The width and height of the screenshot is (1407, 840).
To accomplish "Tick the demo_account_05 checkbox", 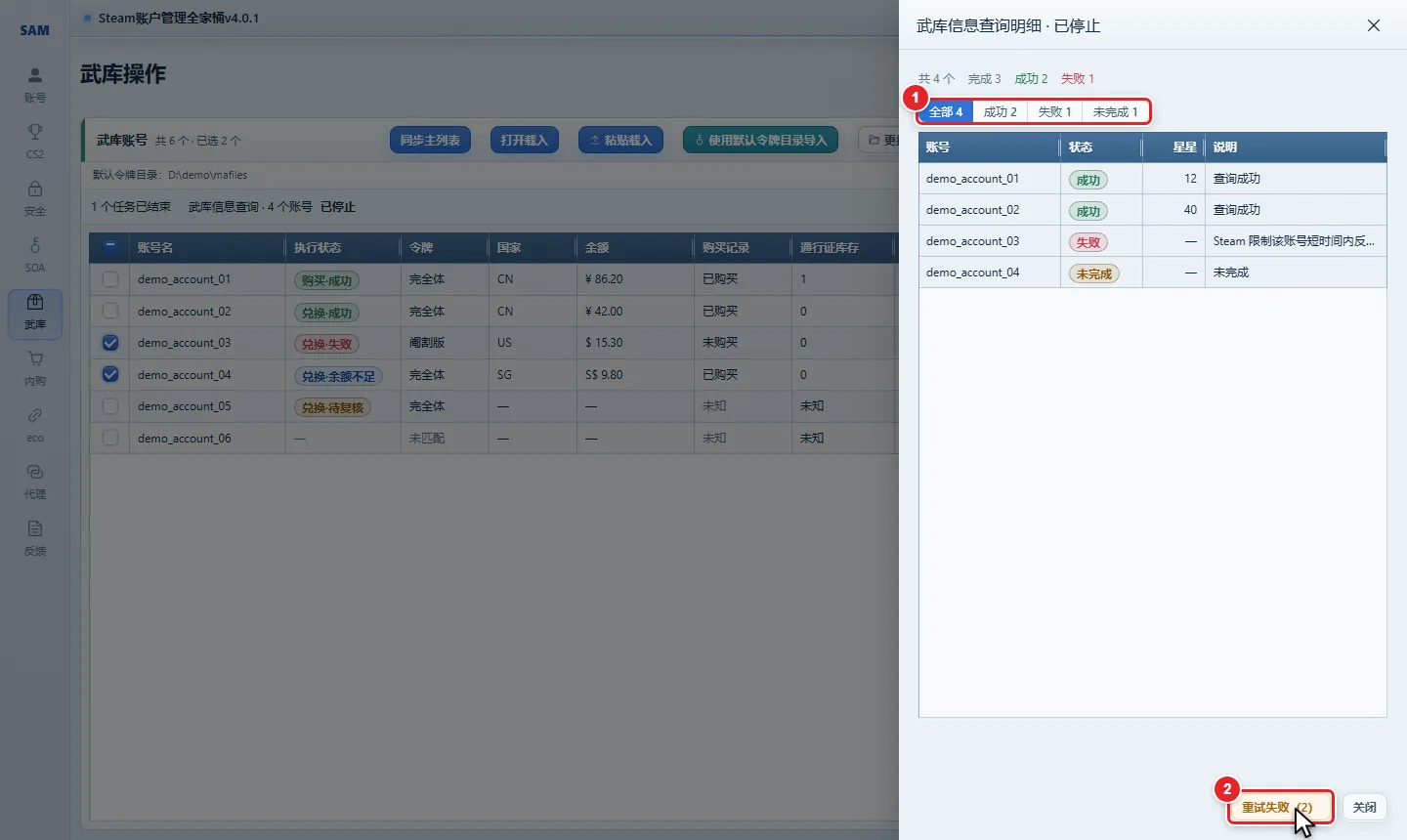I will [110, 406].
